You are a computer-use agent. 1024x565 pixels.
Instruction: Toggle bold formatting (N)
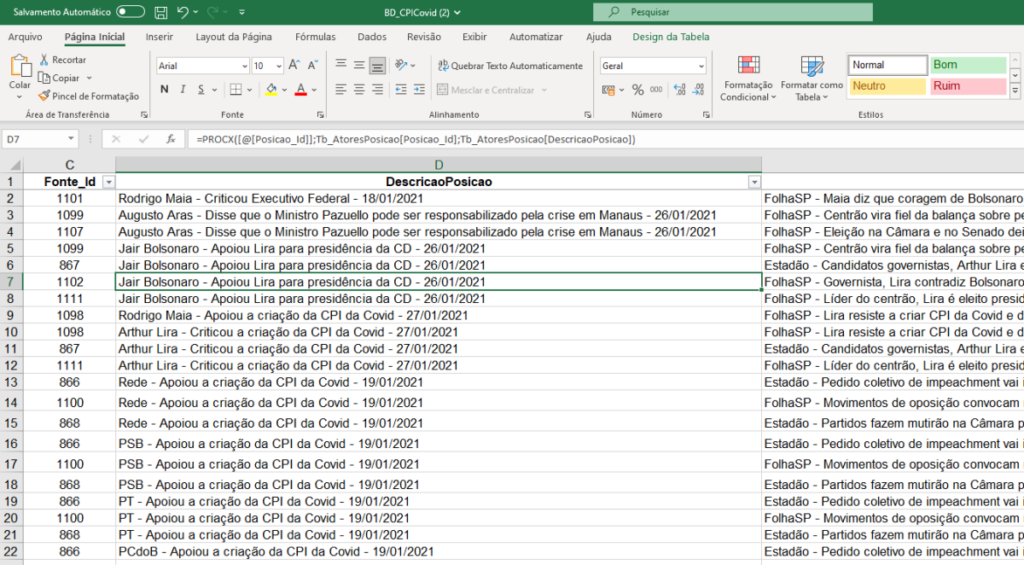click(165, 90)
